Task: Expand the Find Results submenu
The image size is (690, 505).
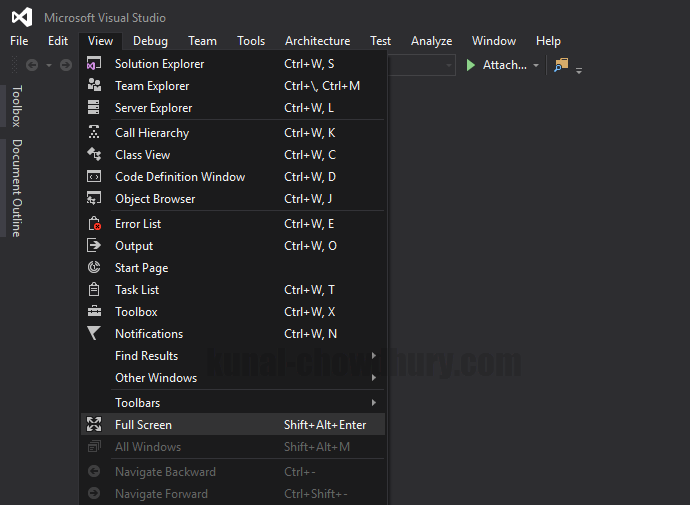Action: (x=374, y=355)
